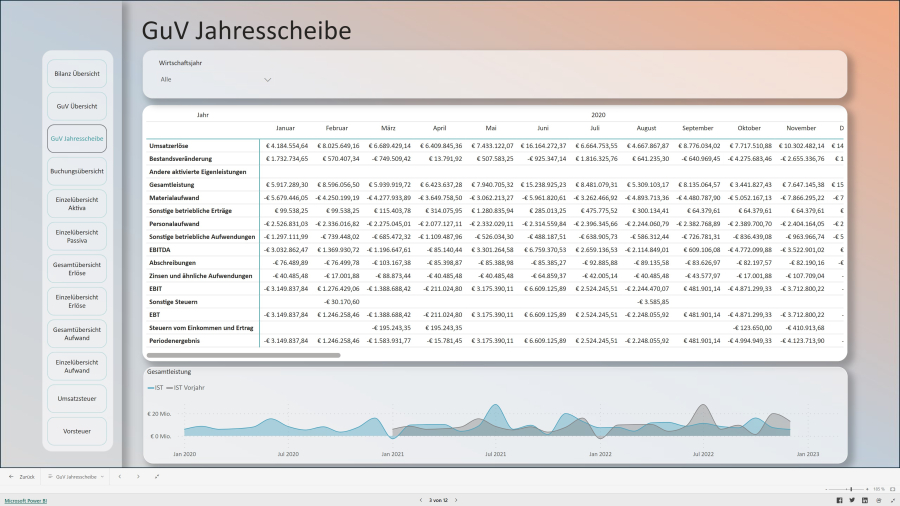Click the table's horizontal scrollbar
Image resolution: width=900 pixels, height=506 pixels.
243,355
